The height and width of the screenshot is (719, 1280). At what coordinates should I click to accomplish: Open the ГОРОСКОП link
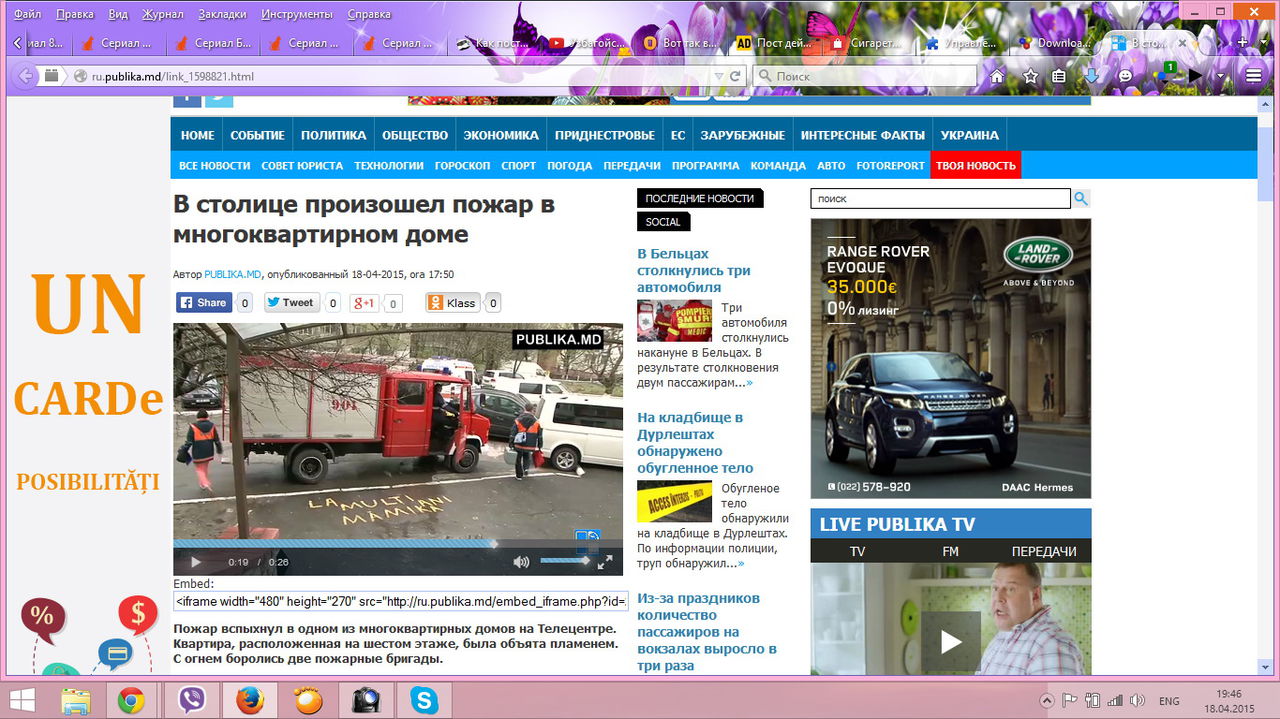463,166
